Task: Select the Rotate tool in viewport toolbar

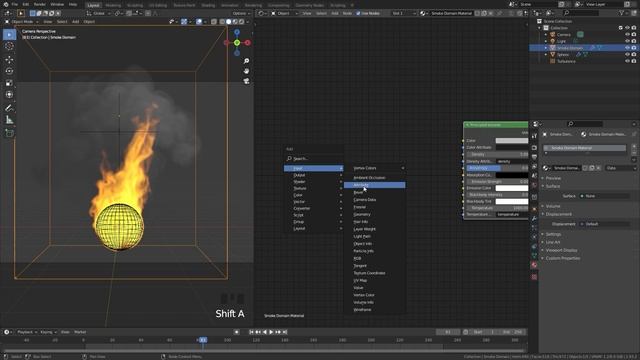Action: point(9,71)
